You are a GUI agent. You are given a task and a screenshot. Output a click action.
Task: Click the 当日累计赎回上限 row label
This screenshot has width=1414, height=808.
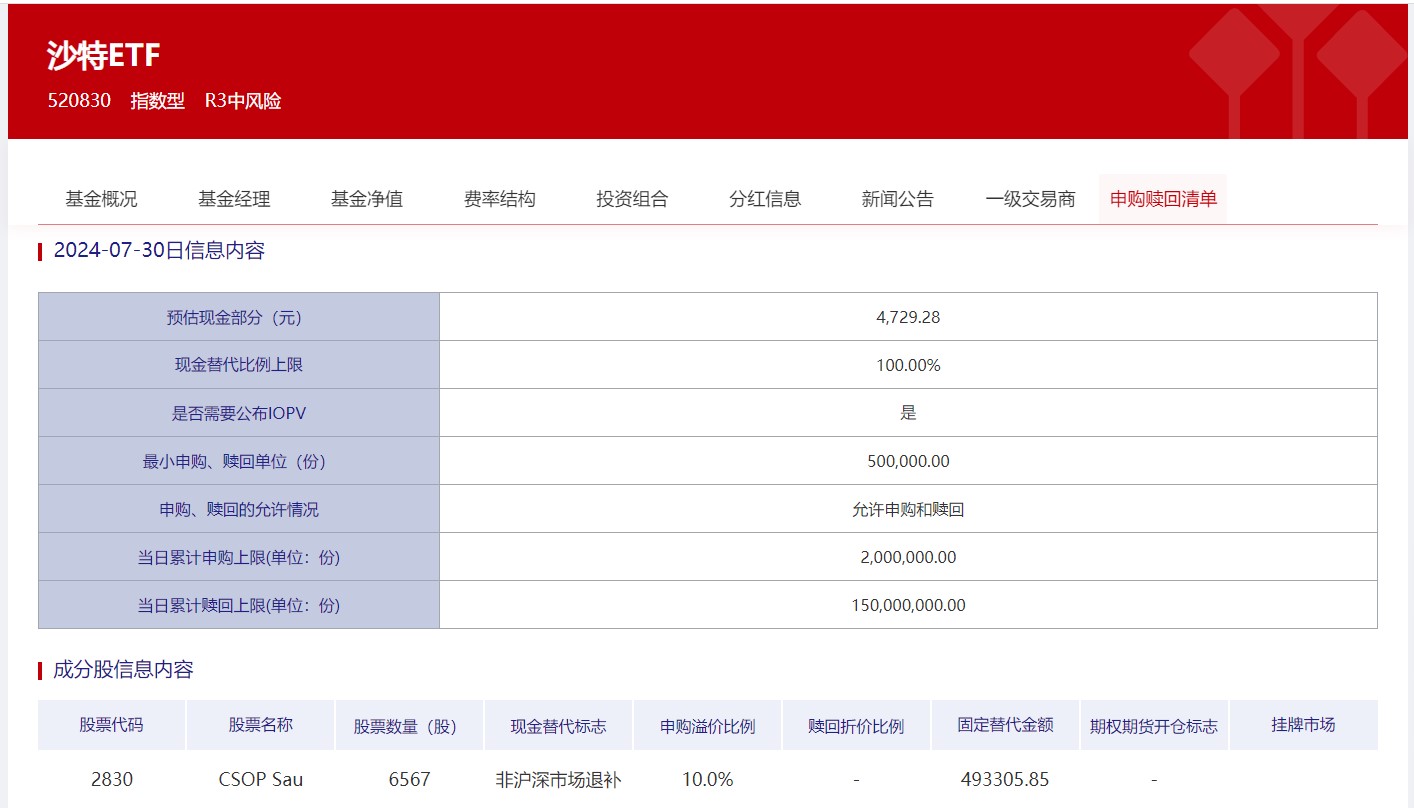click(239, 605)
